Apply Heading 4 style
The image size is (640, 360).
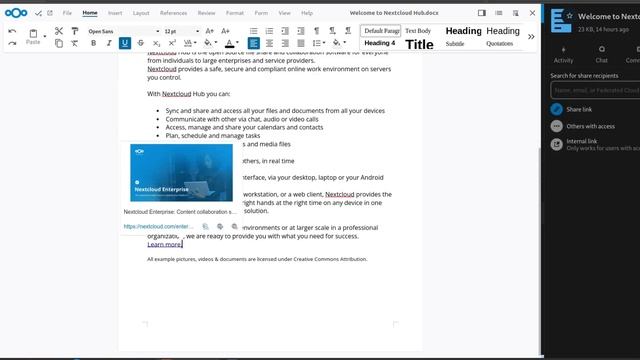coord(380,43)
